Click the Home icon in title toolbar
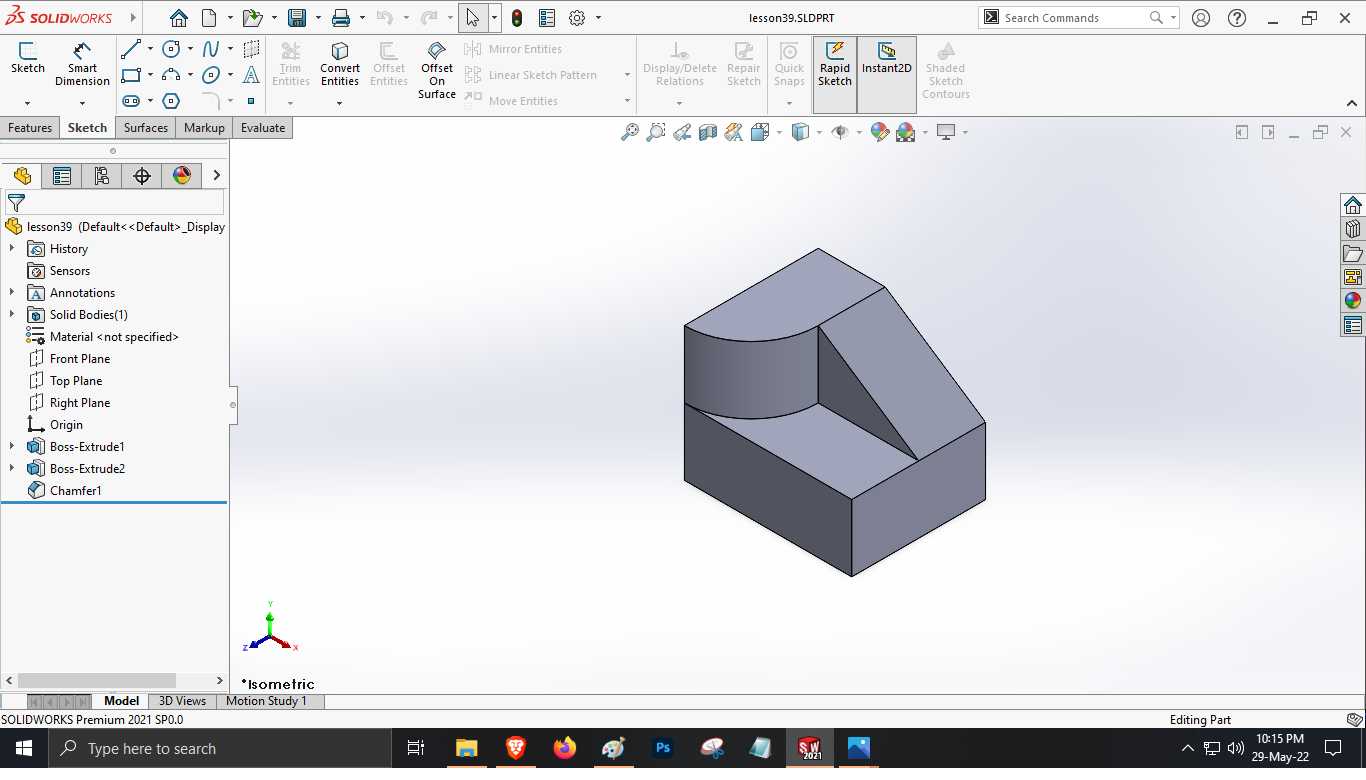1366x780 pixels. pyautogui.click(x=178, y=18)
